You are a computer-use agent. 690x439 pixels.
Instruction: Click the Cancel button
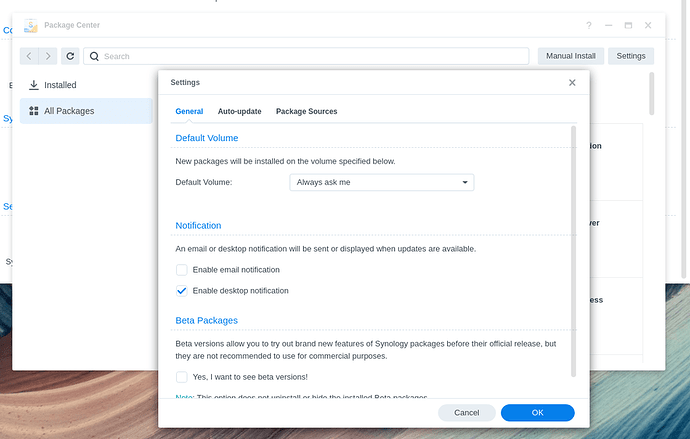466,413
